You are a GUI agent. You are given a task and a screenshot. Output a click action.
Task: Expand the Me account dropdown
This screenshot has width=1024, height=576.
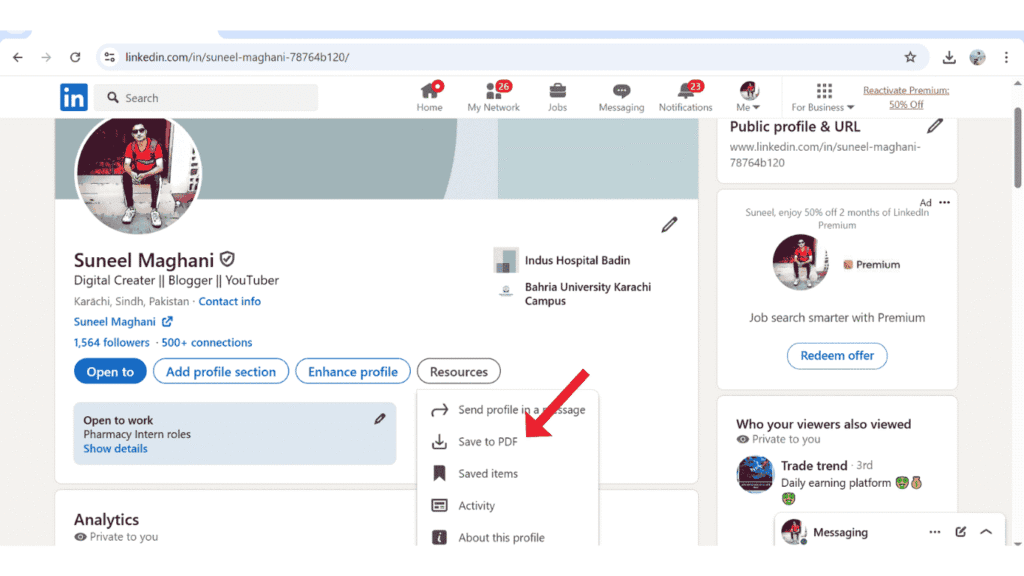tap(749, 97)
